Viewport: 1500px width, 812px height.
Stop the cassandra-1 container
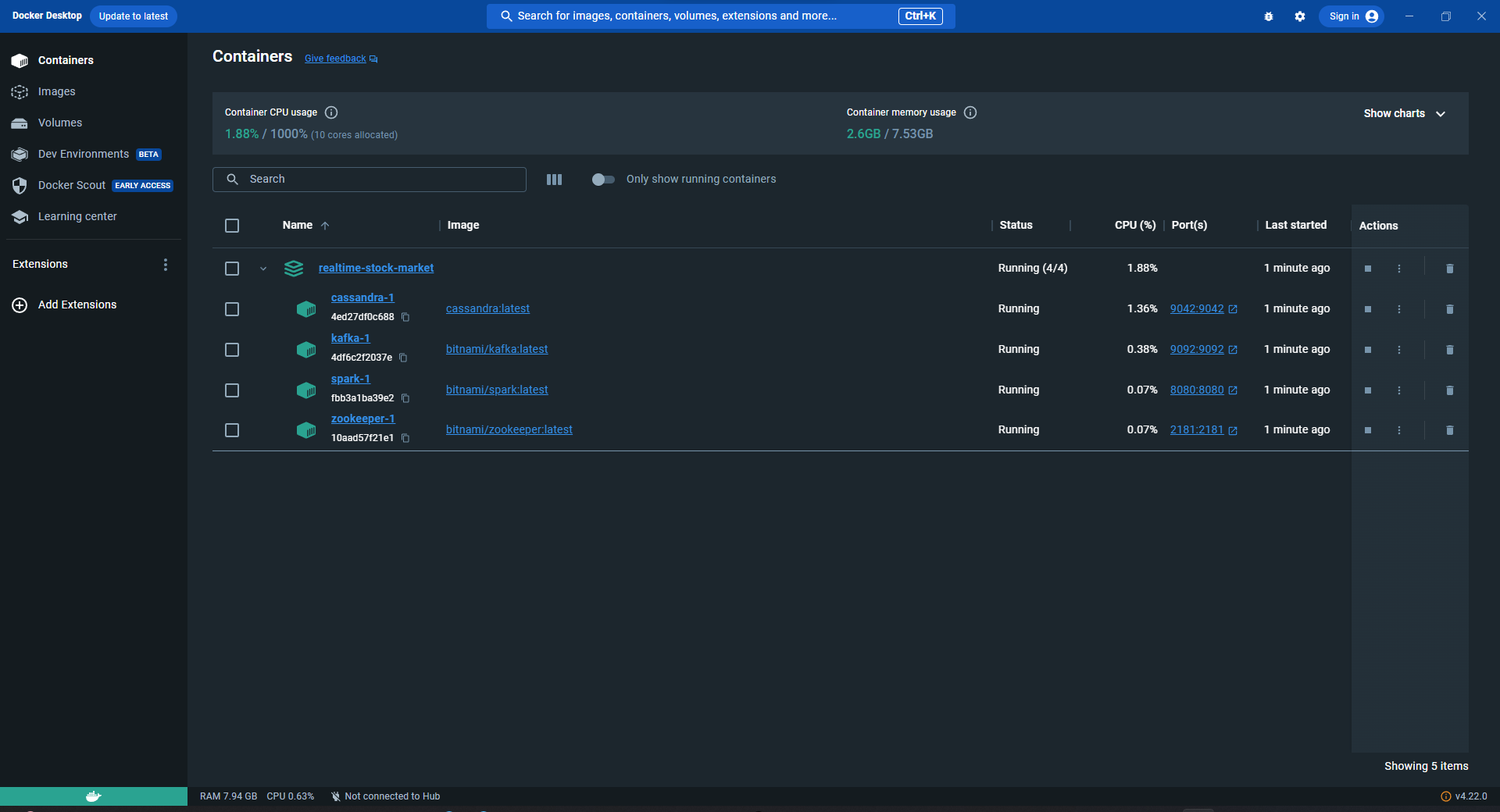1368,309
